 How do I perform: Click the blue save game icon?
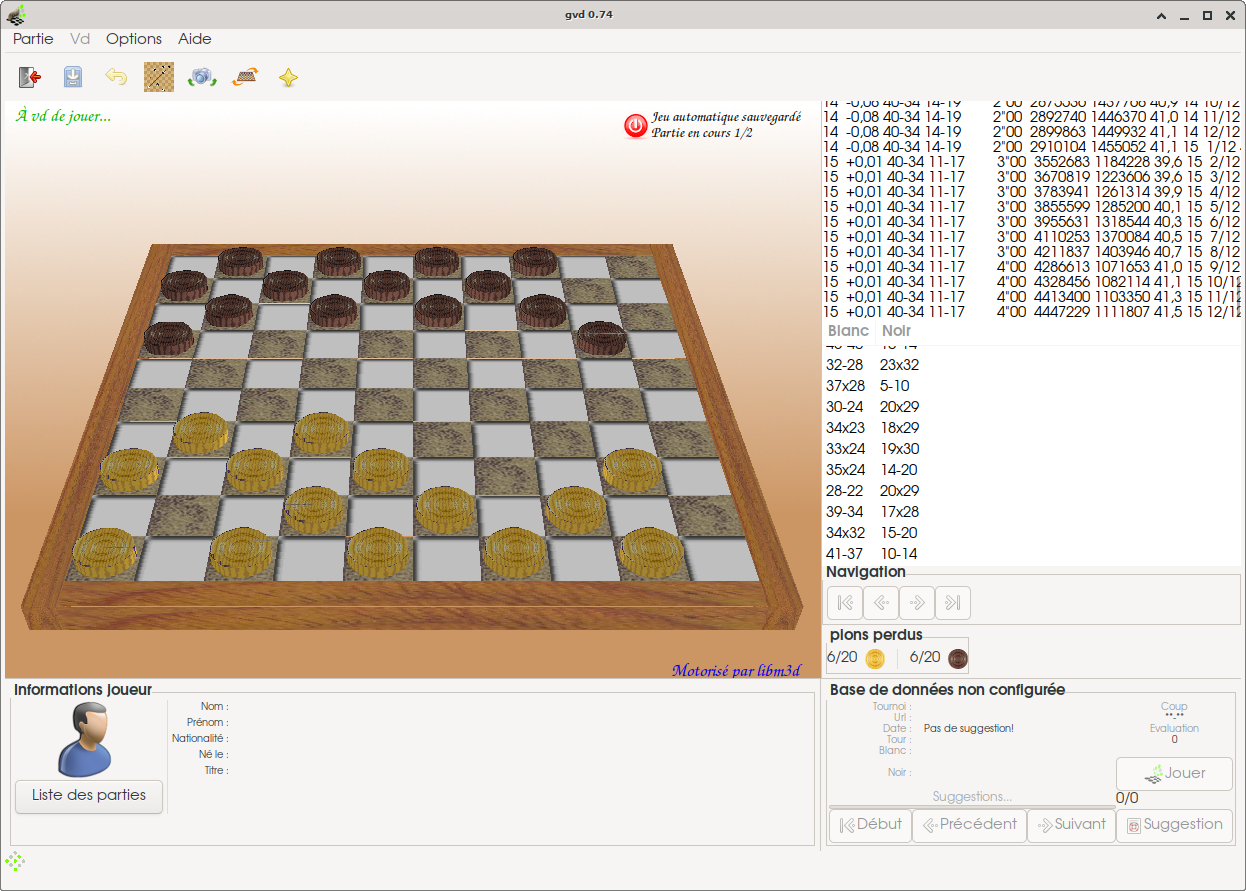(73, 77)
